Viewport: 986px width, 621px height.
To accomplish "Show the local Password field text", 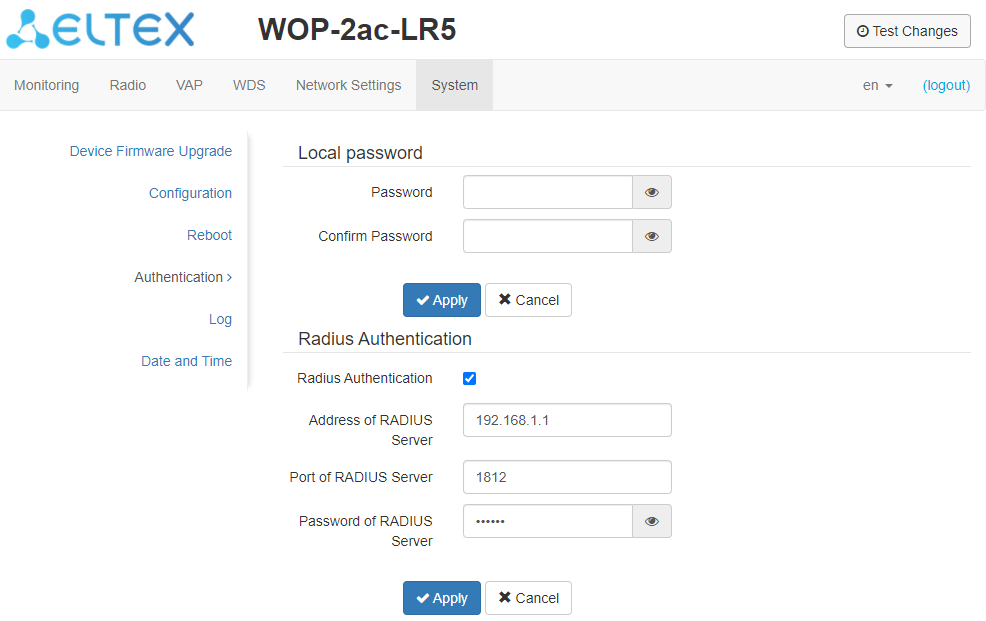I will [652, 192].
